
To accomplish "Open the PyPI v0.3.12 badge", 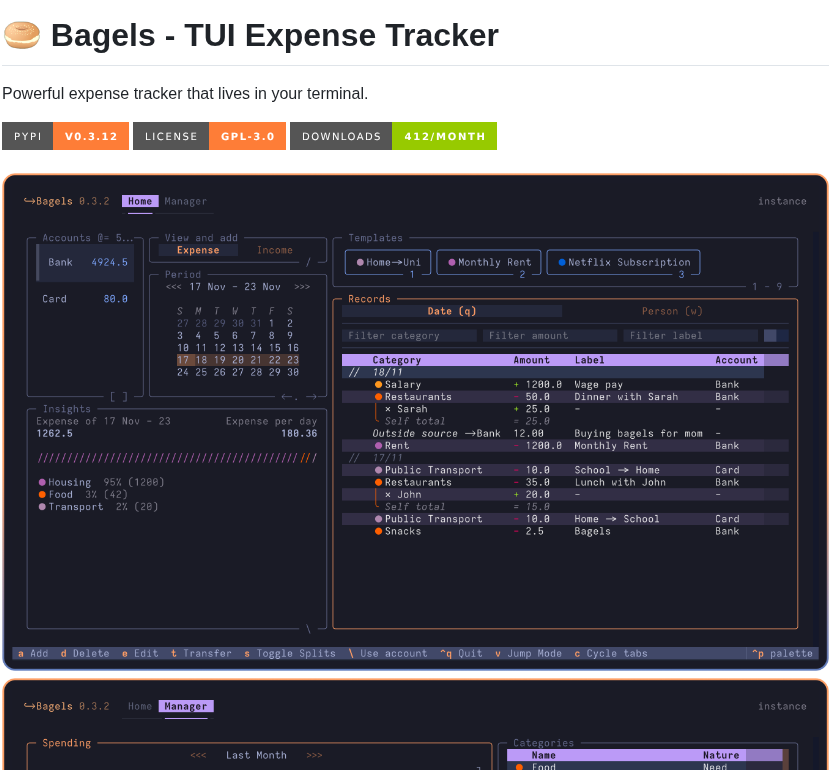I will pyautogui.click(x=66, y=136).
